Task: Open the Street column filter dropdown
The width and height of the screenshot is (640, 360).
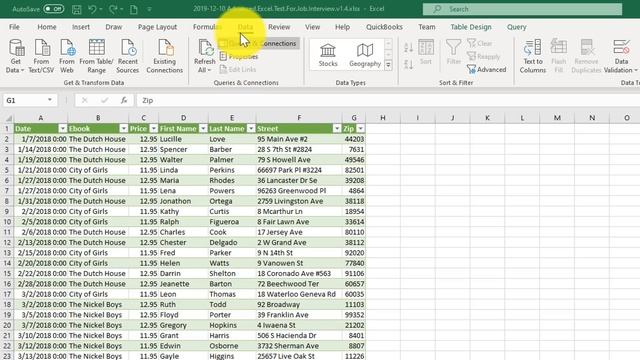Action: [x=337, y=129]
